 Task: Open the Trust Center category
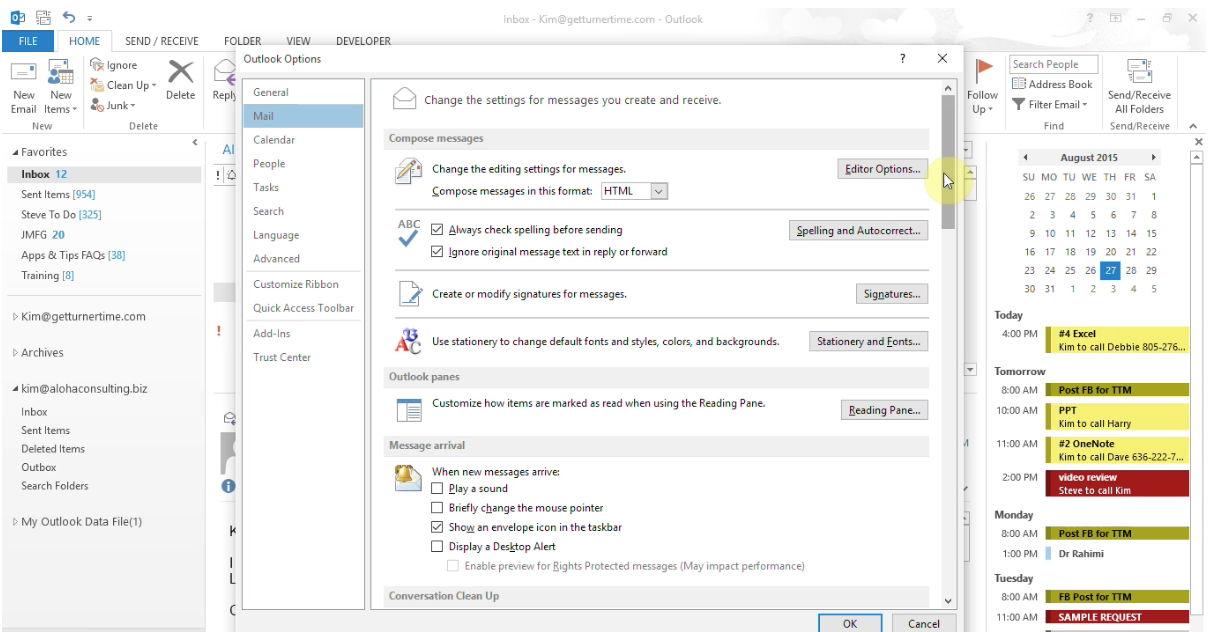[x=303, y=357]
